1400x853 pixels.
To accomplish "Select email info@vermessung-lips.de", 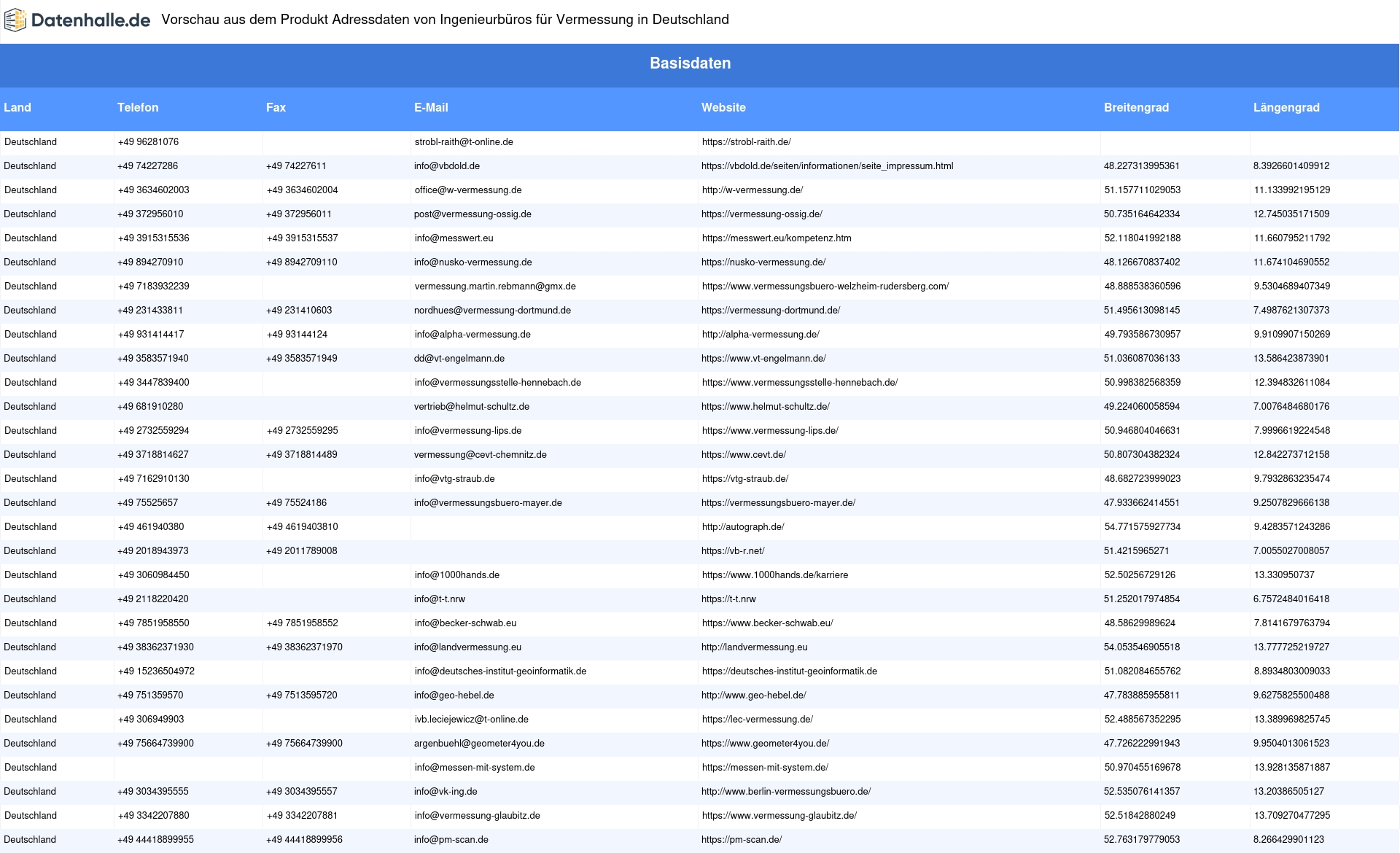I will pyautogui.click(x=468, y=431).
